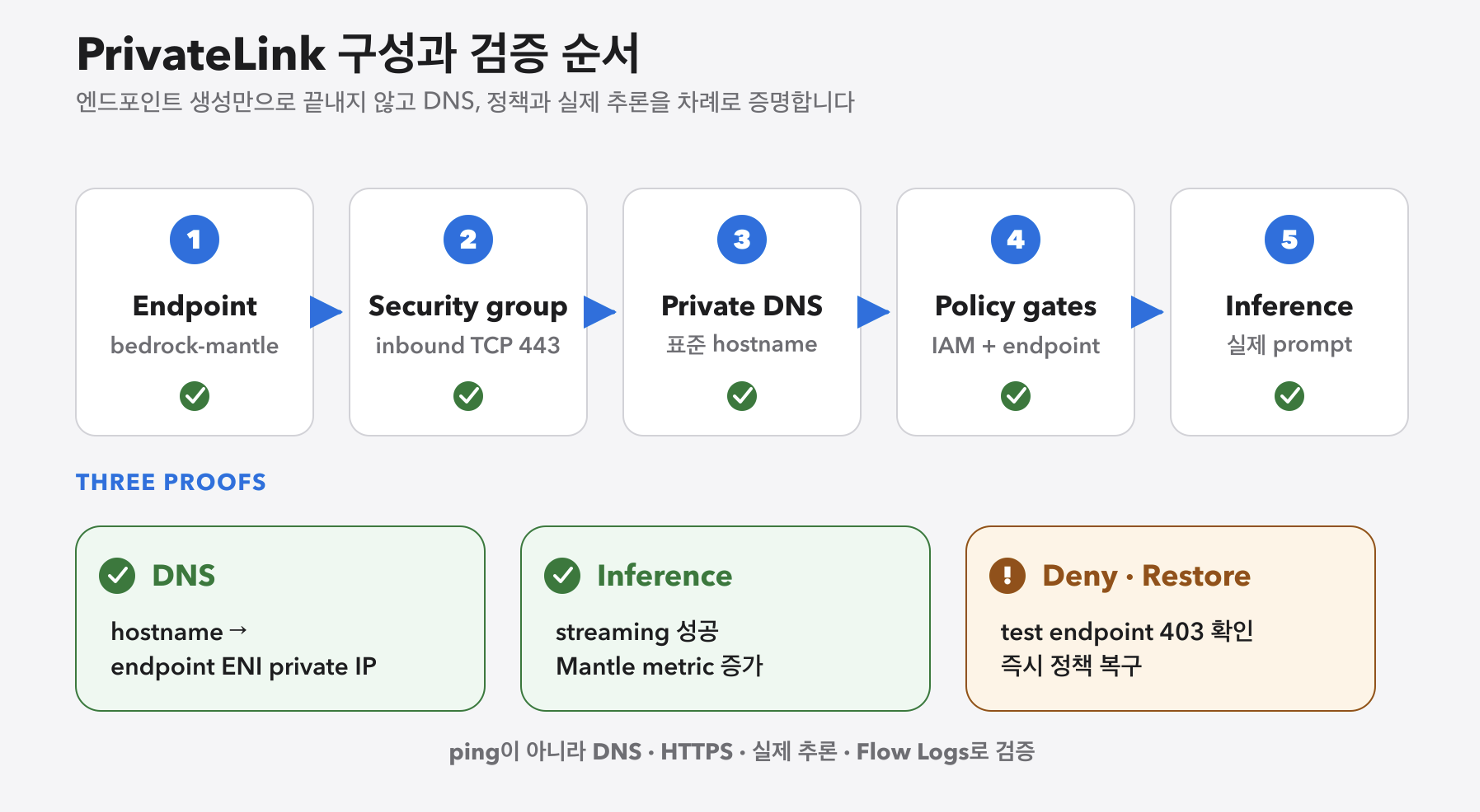Click the orange exclamation icon beside Deny · Restore

pyautogui.click(x=1007, y=576)
